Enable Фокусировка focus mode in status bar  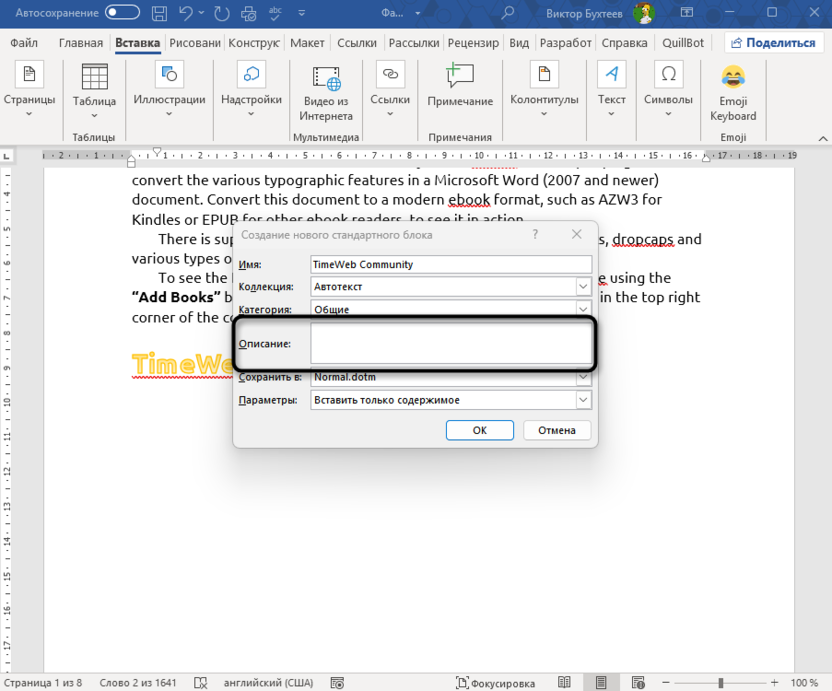[x=497, y=683]
